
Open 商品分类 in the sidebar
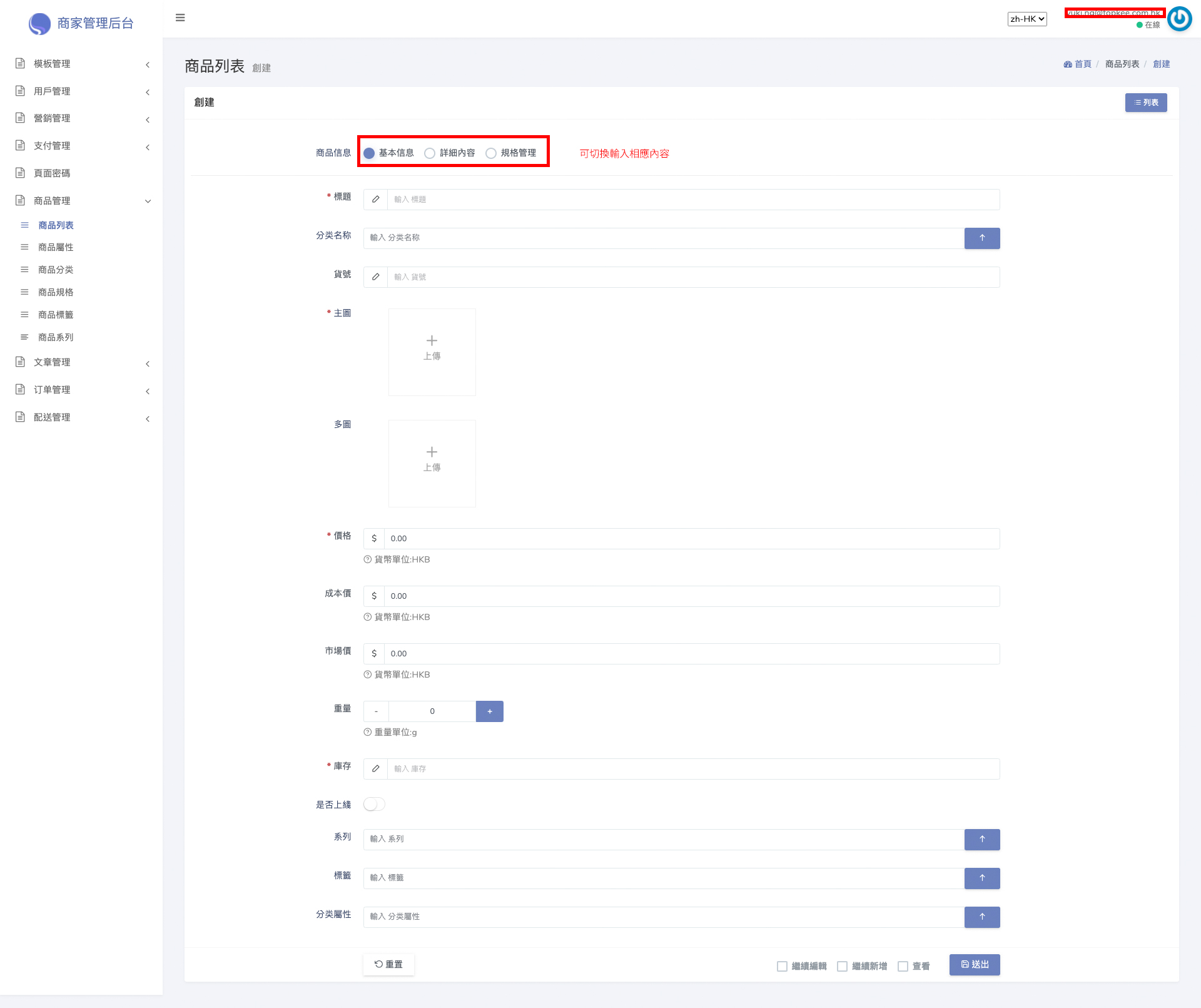(56, 270)
